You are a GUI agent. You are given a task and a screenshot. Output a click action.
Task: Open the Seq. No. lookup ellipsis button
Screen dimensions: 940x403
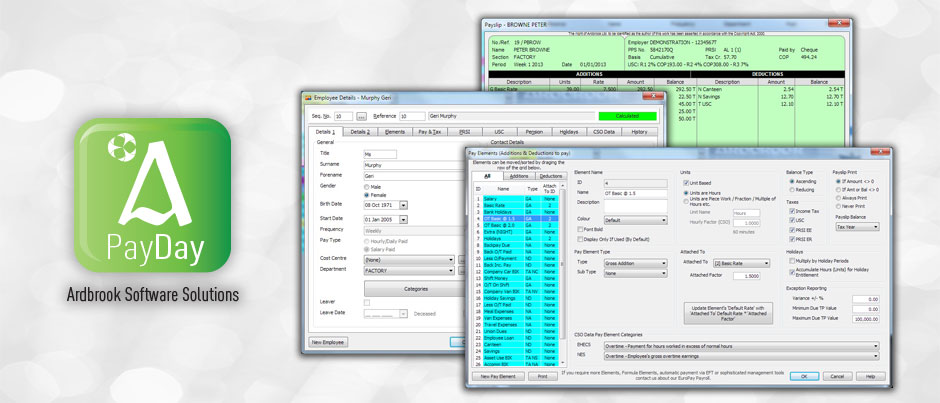(x=361, y=116)
